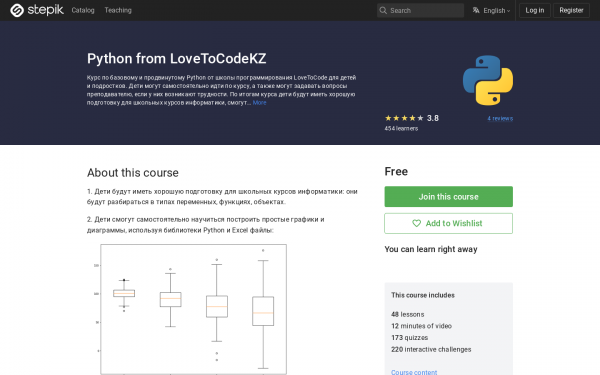Screen dimensions: 600x375
Task: Click the 454 learners text
Action: [x=401, y=129]
